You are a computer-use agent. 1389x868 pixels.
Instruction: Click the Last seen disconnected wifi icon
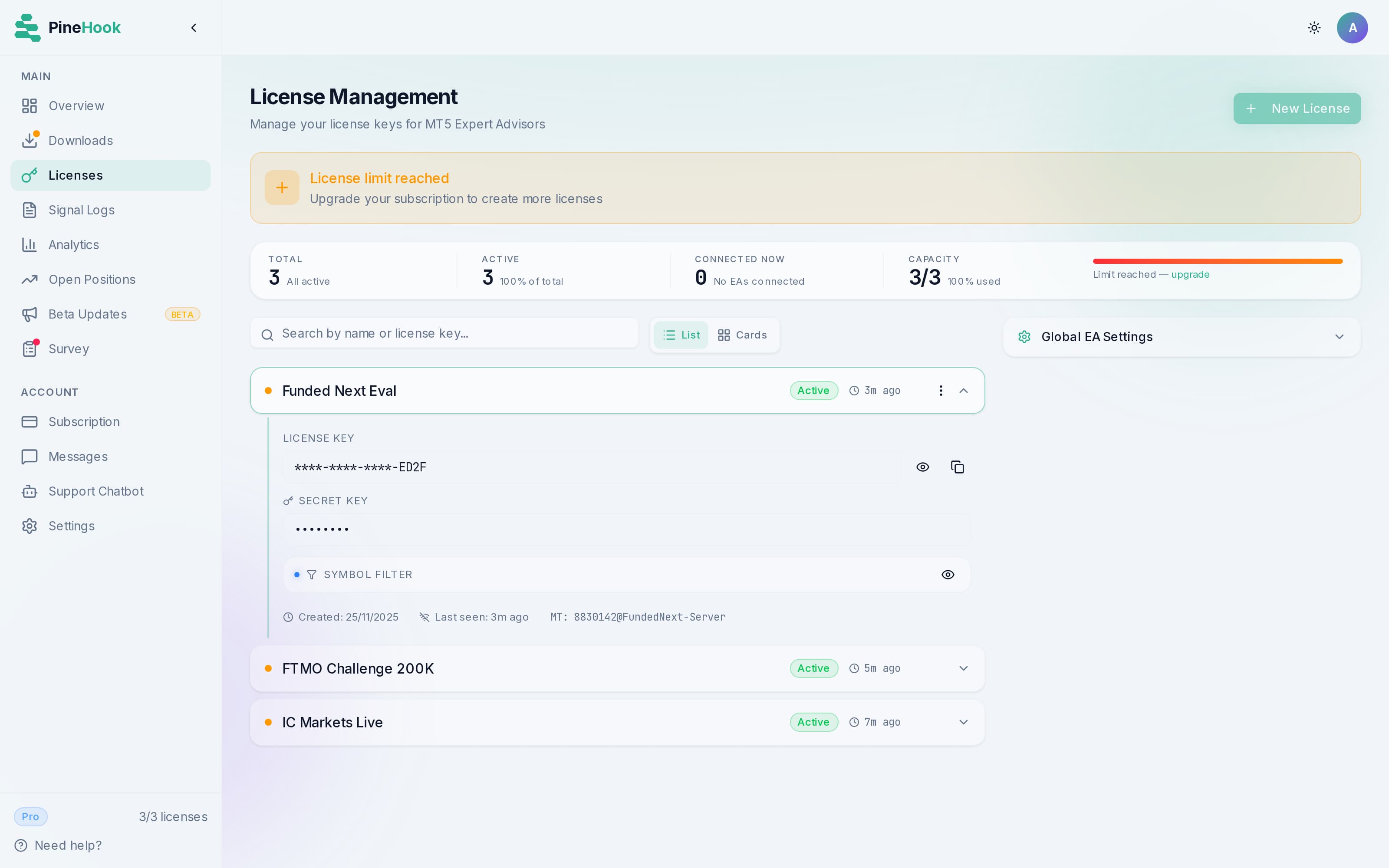(424, 617)
